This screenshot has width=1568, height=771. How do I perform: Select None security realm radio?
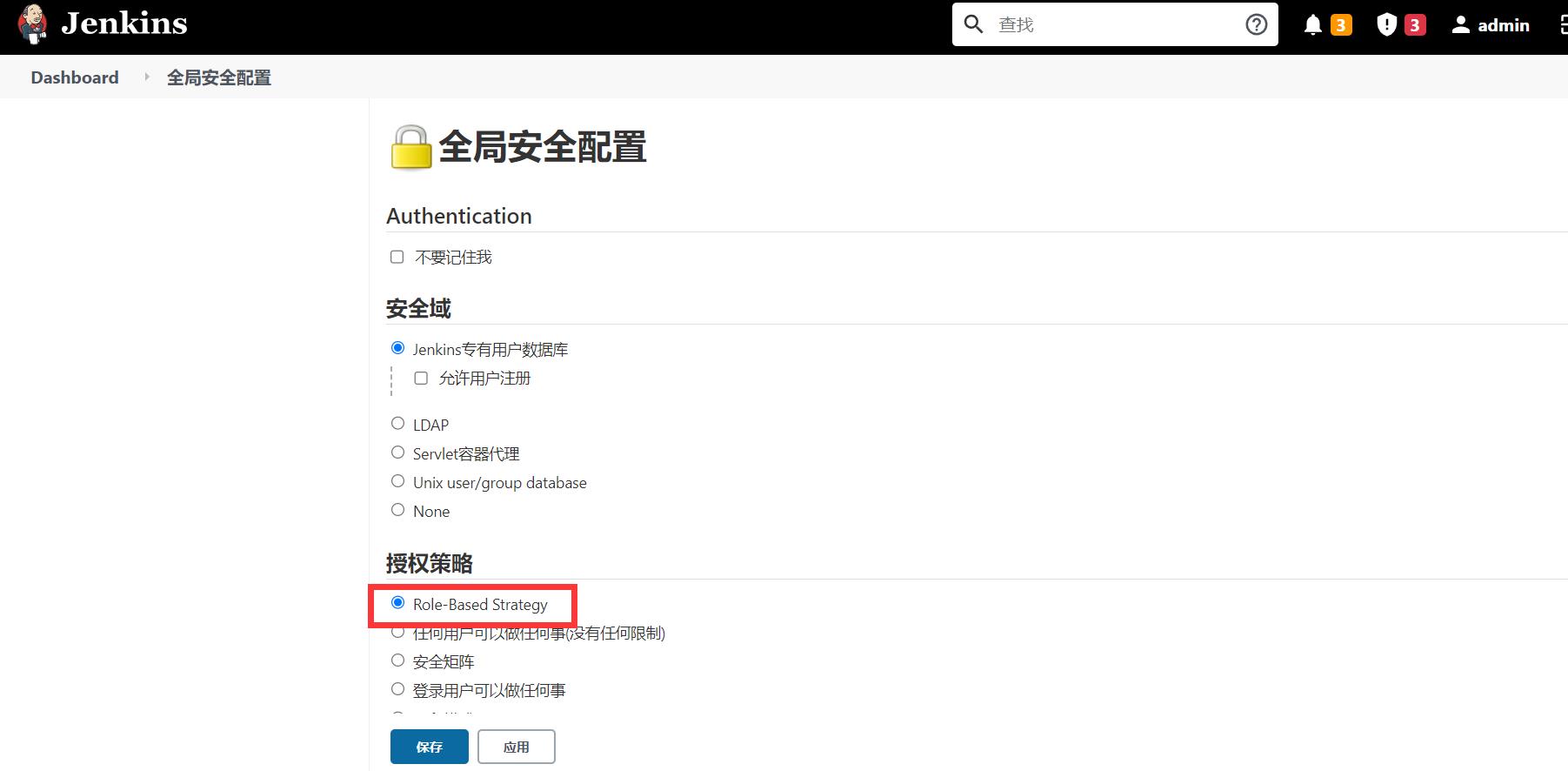(398, 510)
